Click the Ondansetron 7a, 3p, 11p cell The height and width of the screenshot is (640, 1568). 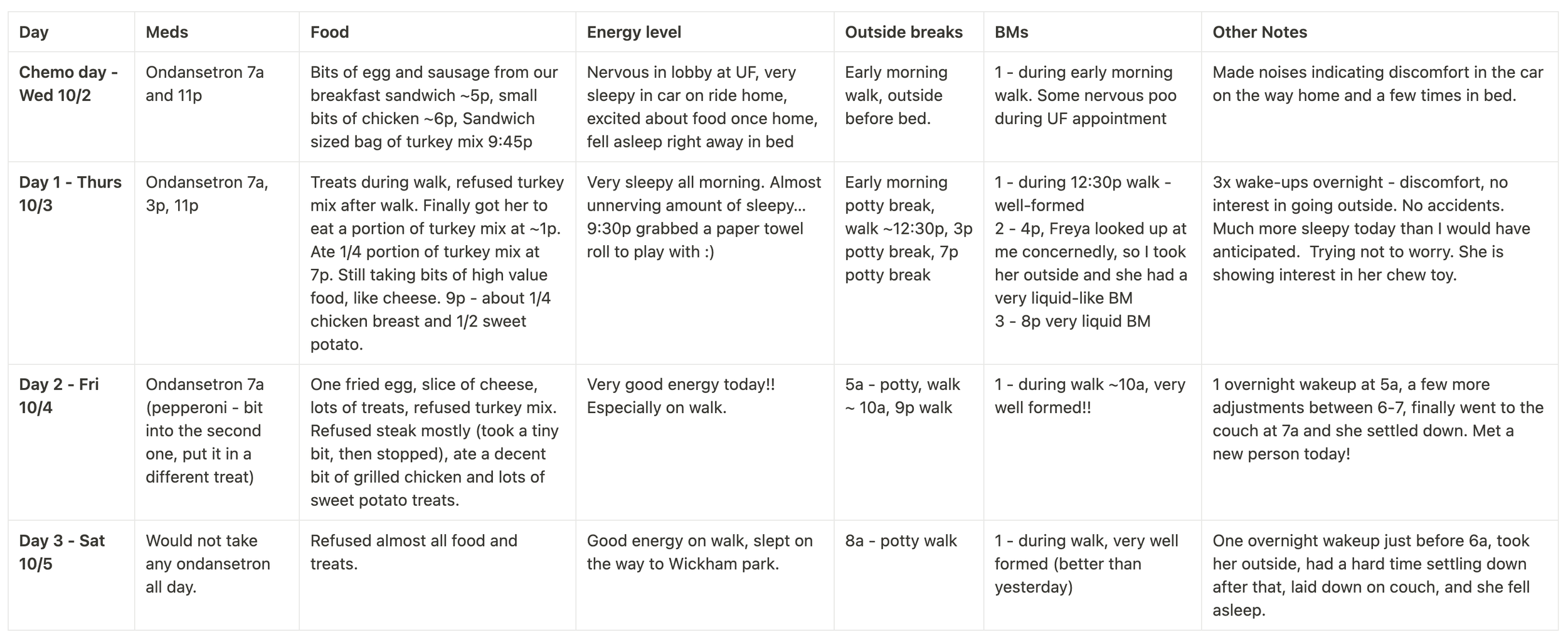[217, 263]
